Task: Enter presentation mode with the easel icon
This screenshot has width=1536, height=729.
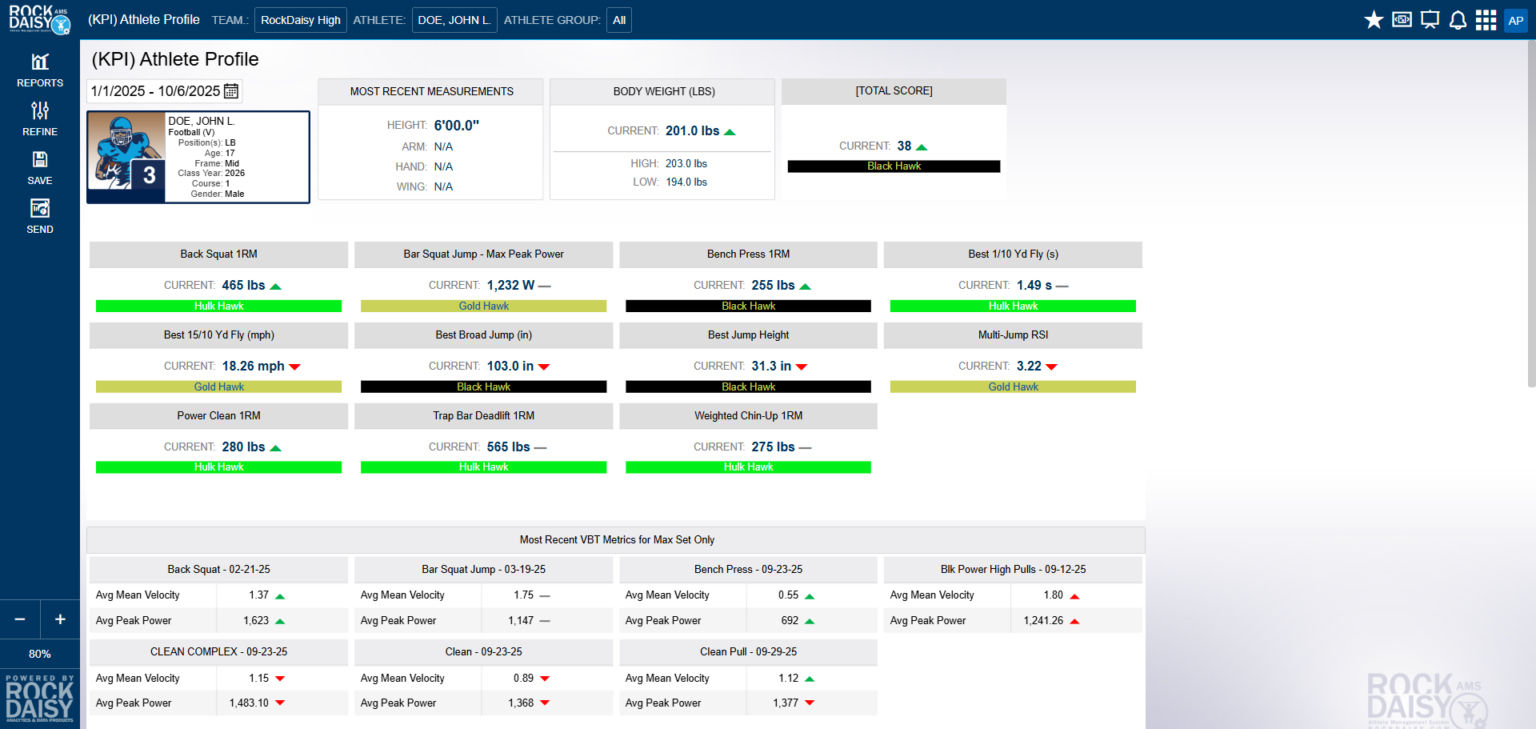Action: (x=1429, y=18)
